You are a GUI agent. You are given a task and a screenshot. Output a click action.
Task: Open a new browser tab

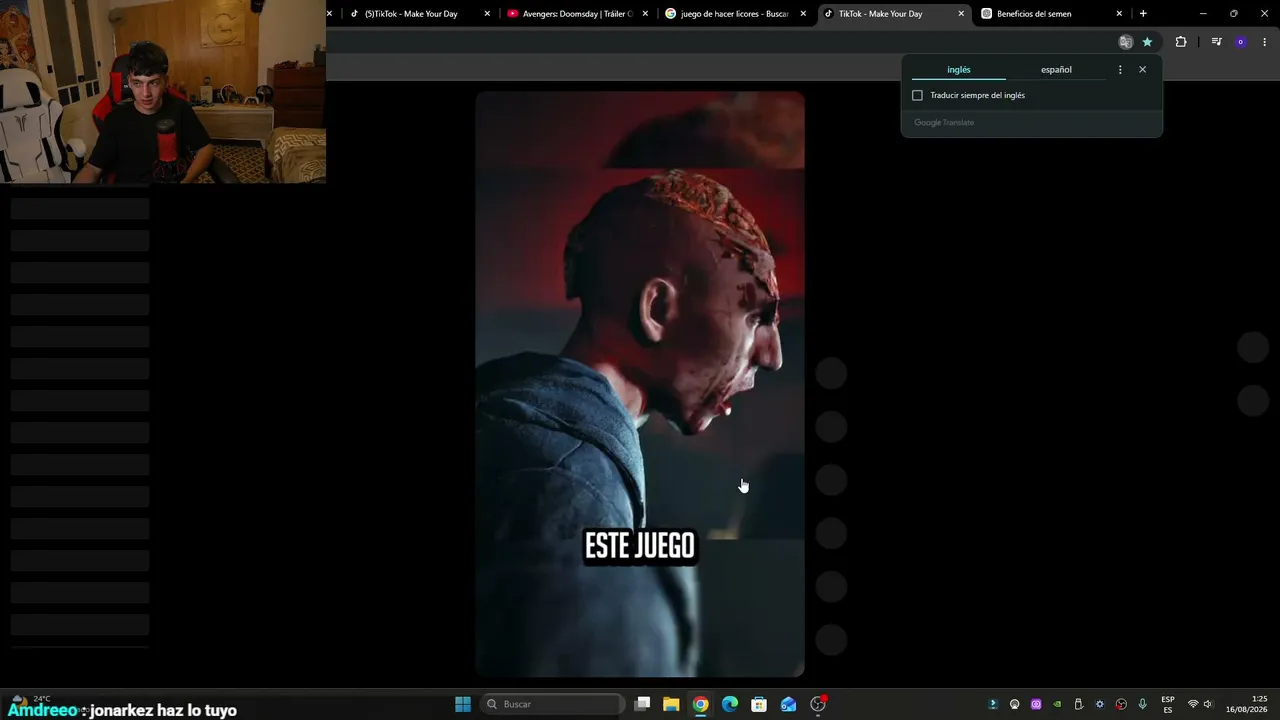(x=1143, y=14)
